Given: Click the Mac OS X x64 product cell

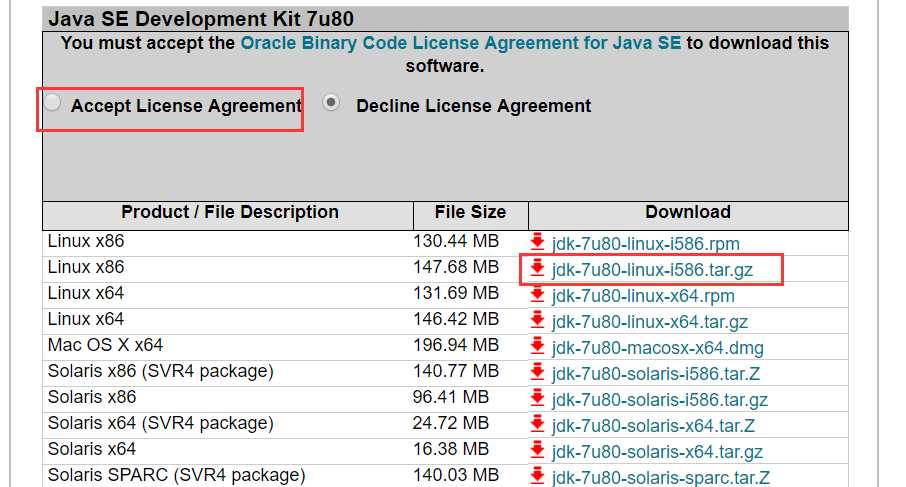Looking at the screenshot, I should (105, 345).
